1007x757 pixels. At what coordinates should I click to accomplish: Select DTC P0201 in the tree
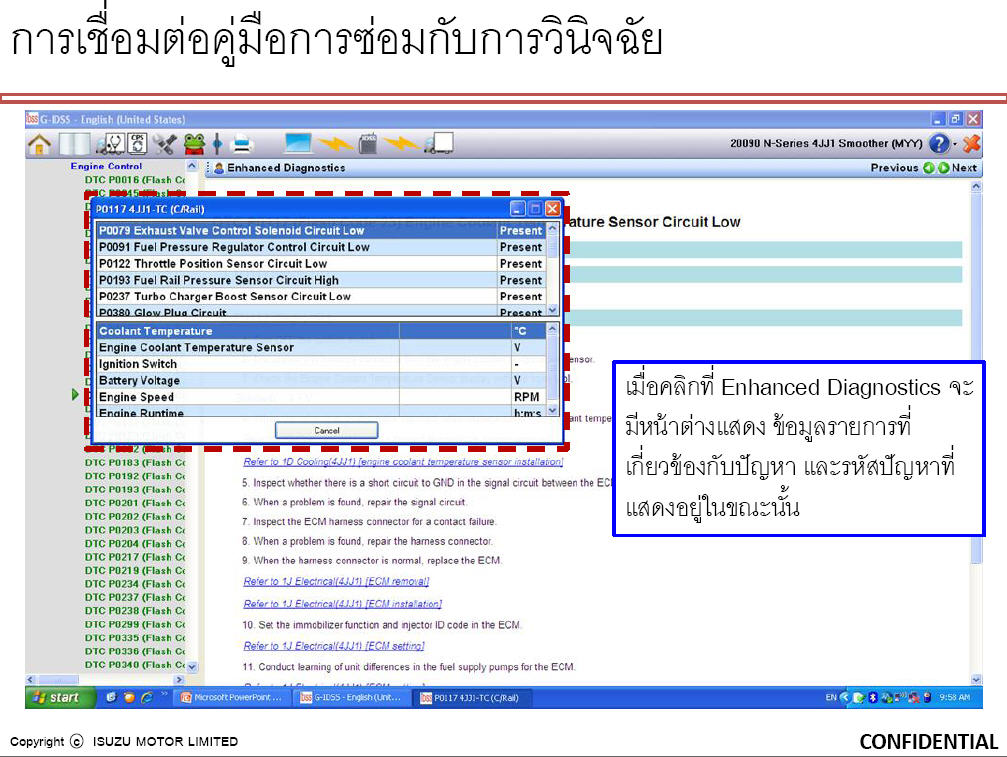[135, 503]
